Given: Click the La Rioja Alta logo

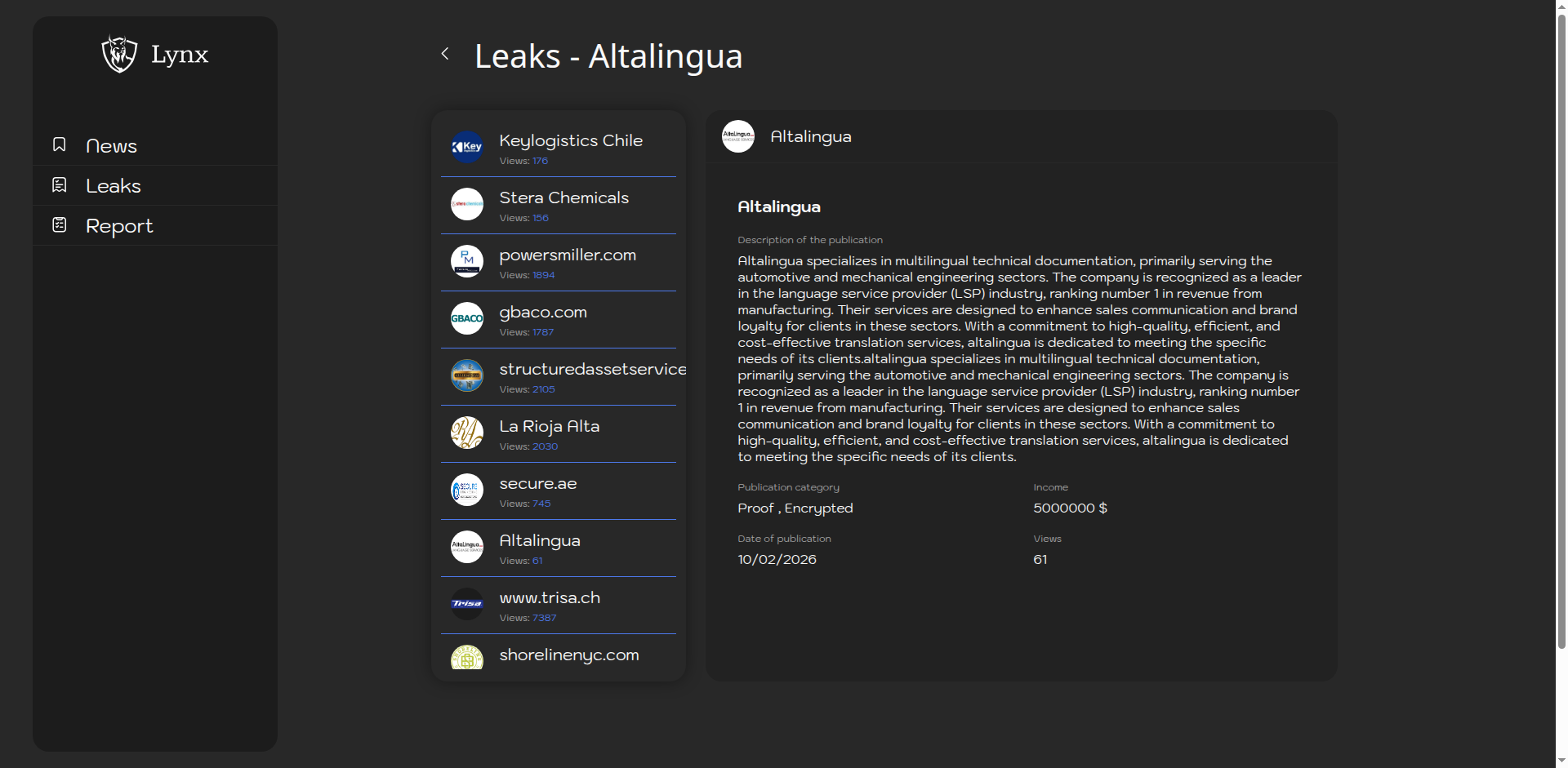Looking at the screenshot, I should point(467,433).
